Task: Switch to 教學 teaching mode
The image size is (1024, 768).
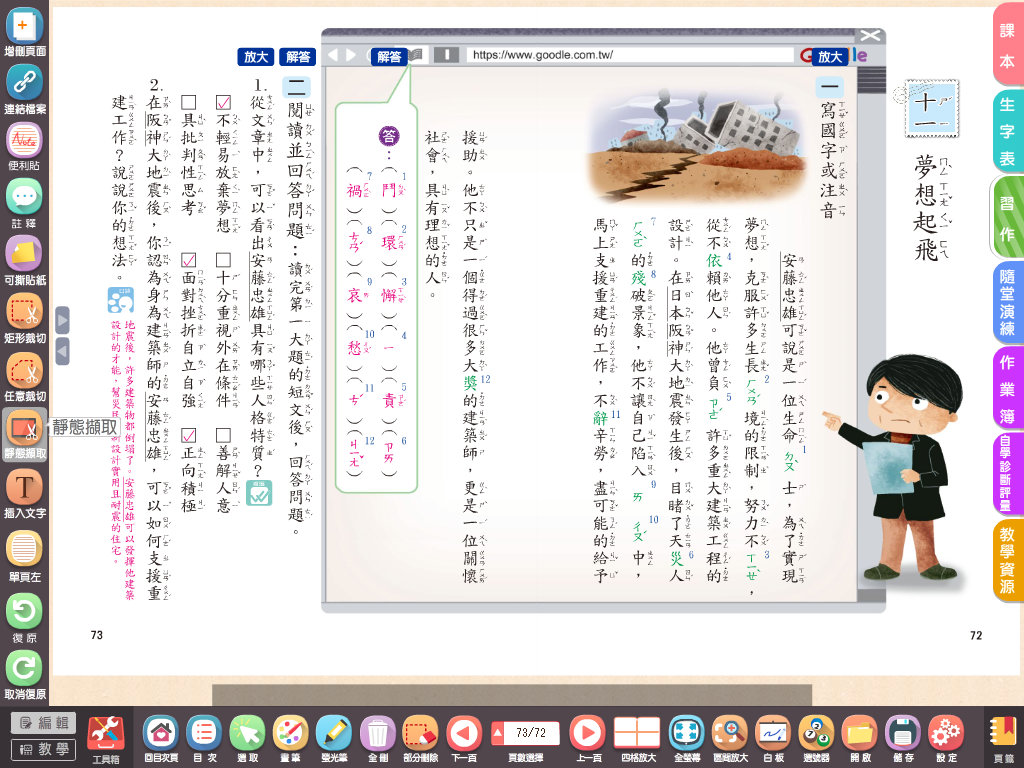Action: pos(43,749)
